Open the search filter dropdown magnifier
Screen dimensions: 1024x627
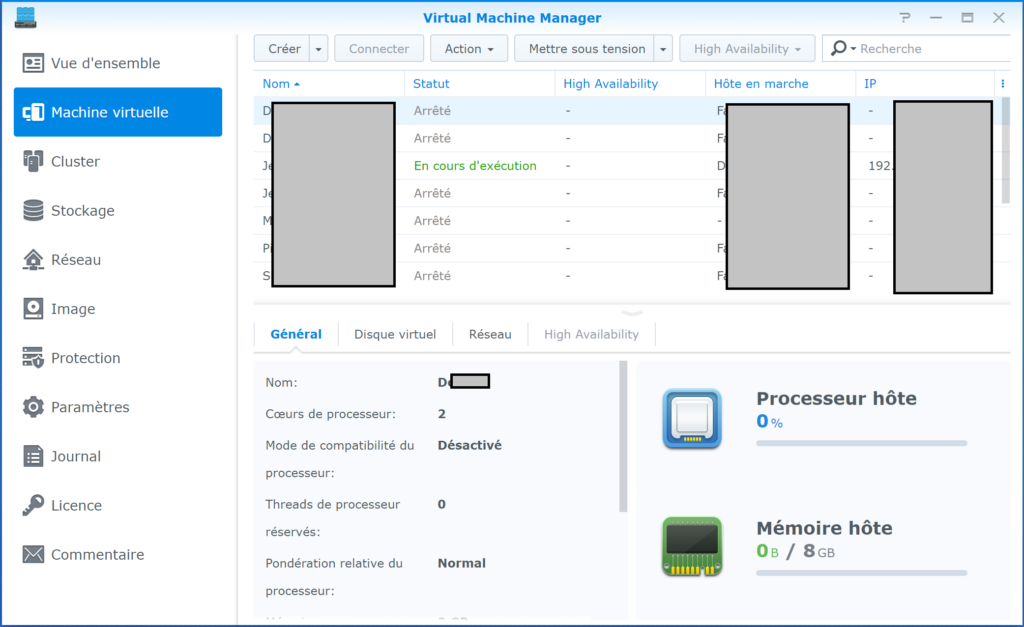click(x=842, y=49)
